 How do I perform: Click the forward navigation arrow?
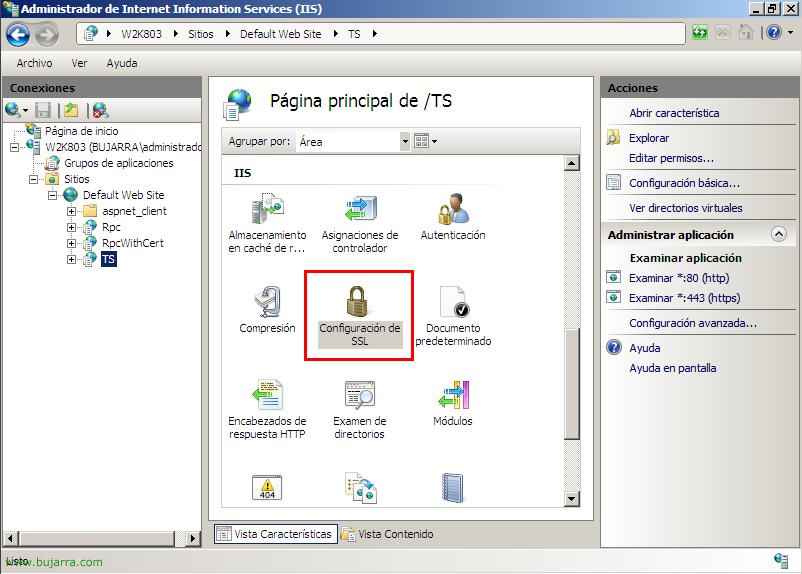coord(47,35)
